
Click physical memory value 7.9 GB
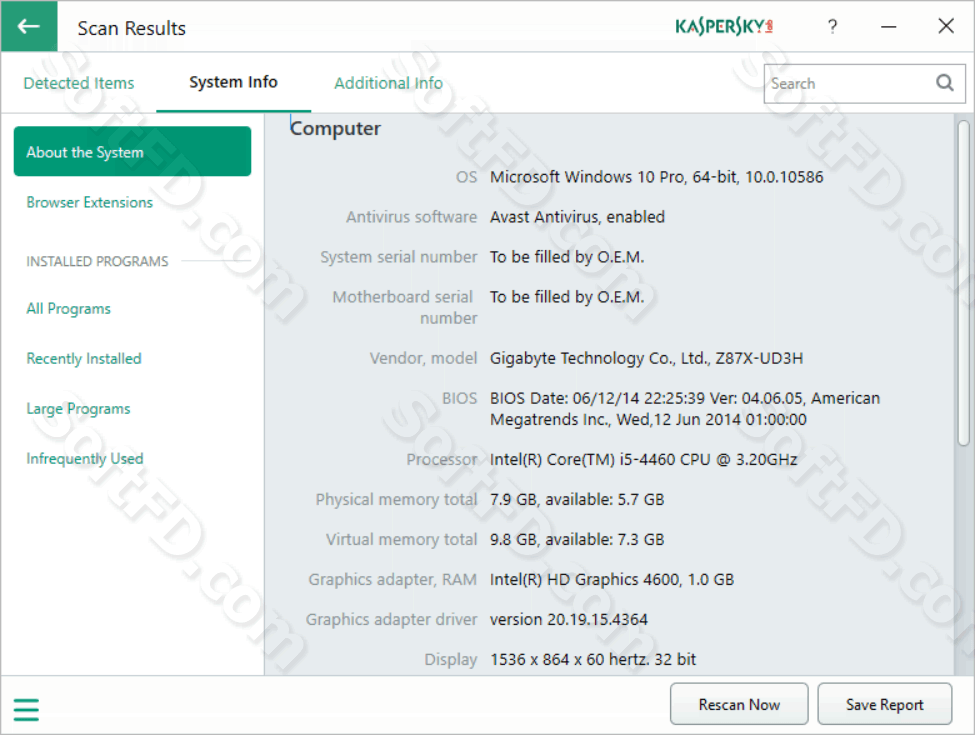tap(577, 500)
